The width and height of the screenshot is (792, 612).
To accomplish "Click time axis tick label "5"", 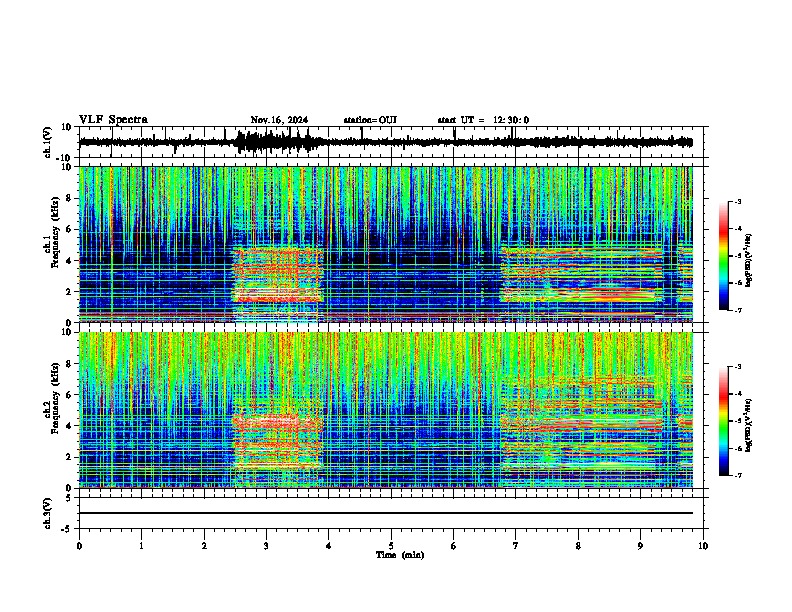I will click(x=391, y=546).
